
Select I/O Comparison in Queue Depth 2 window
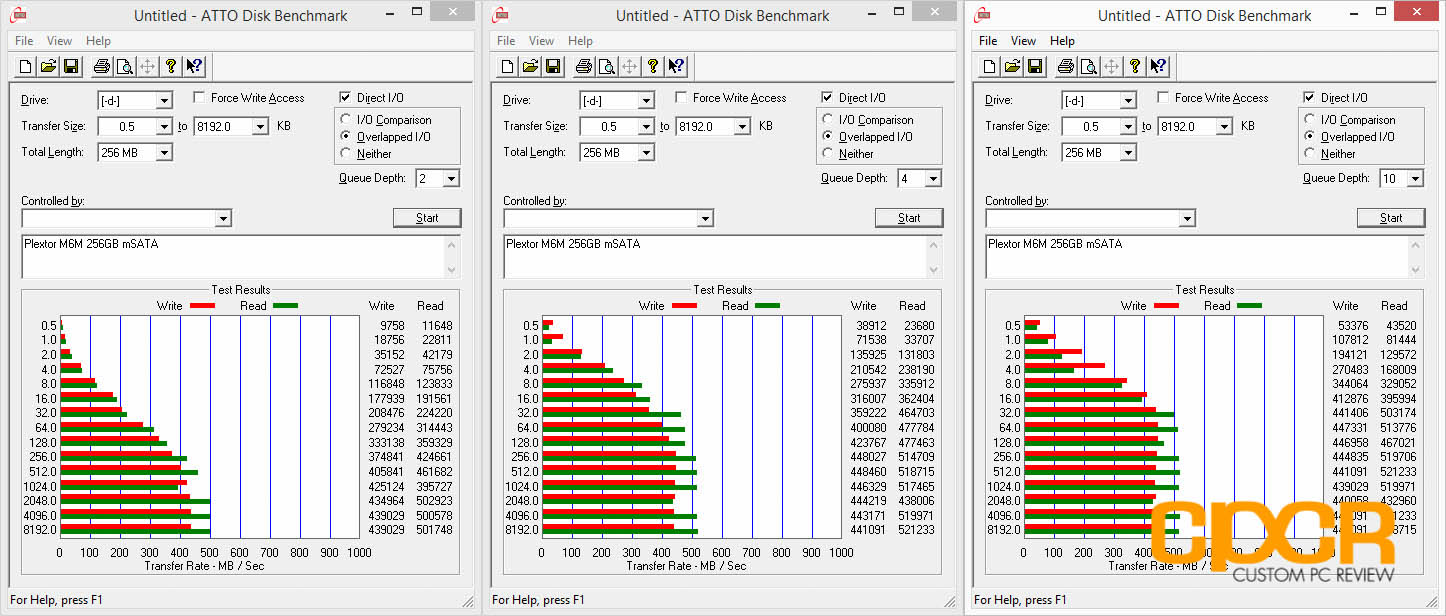pyautogui.click(x=346, y=120)
